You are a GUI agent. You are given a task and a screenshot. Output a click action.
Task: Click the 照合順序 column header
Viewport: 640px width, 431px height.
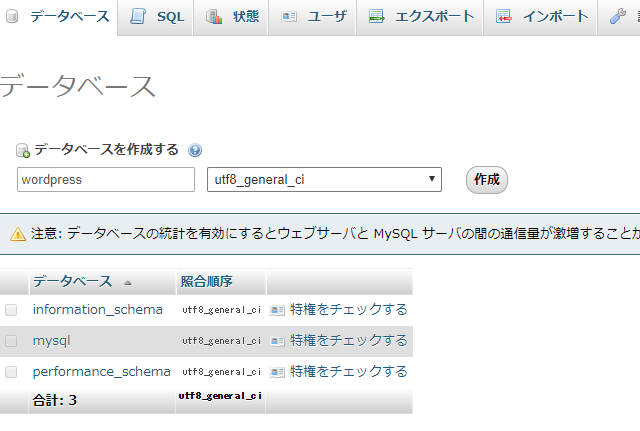point(207,282)
